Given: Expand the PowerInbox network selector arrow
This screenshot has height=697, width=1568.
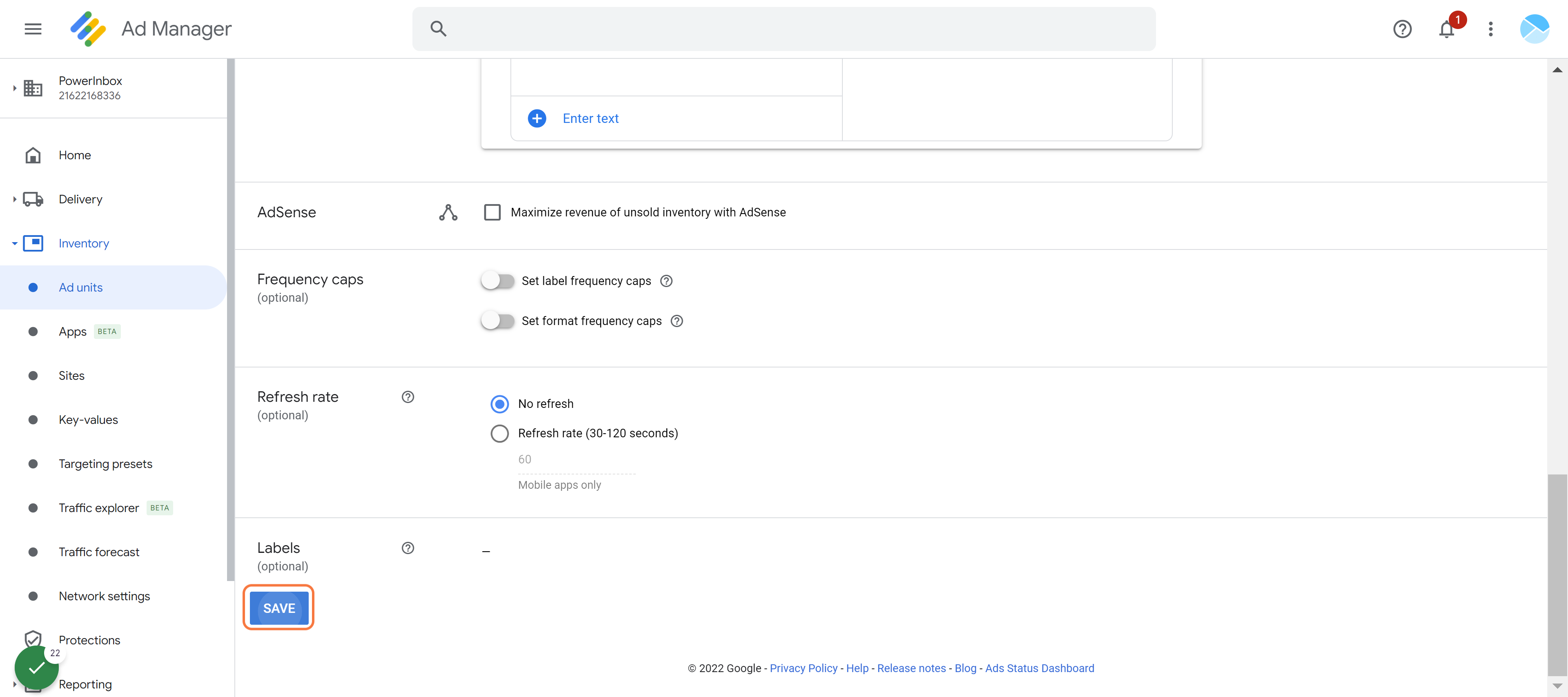Looking at the screenshot, I should [15, 88].
